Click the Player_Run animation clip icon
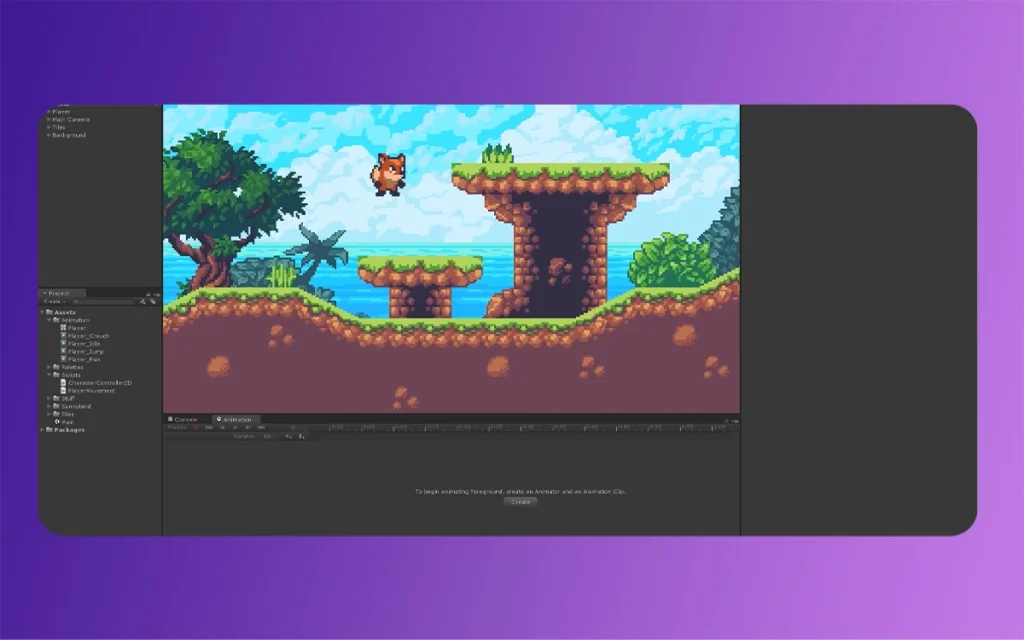The image size is (1024, 640). pyautogui.click(x=63, y=359)
